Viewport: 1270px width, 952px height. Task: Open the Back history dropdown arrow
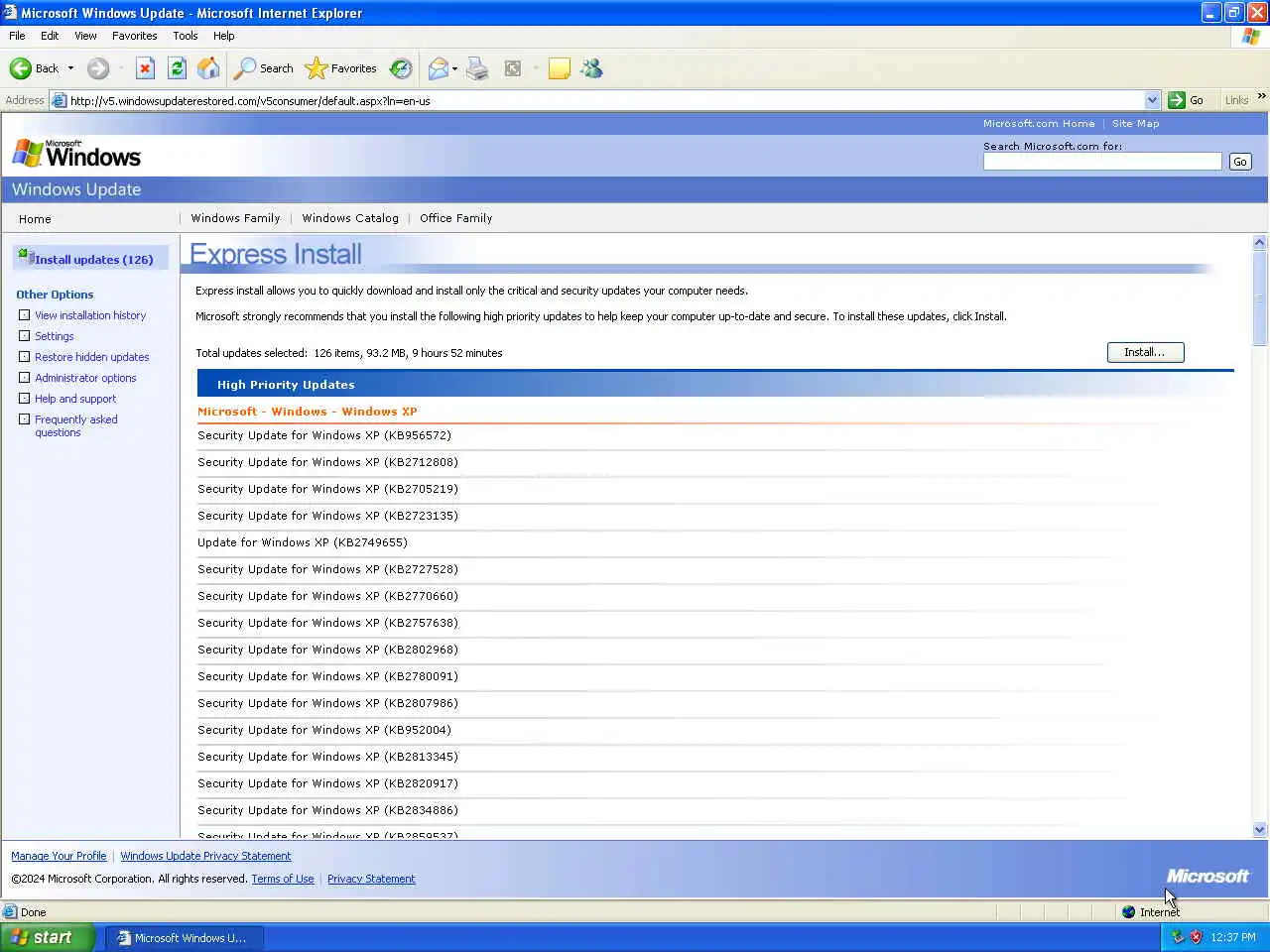pos(70,68)
